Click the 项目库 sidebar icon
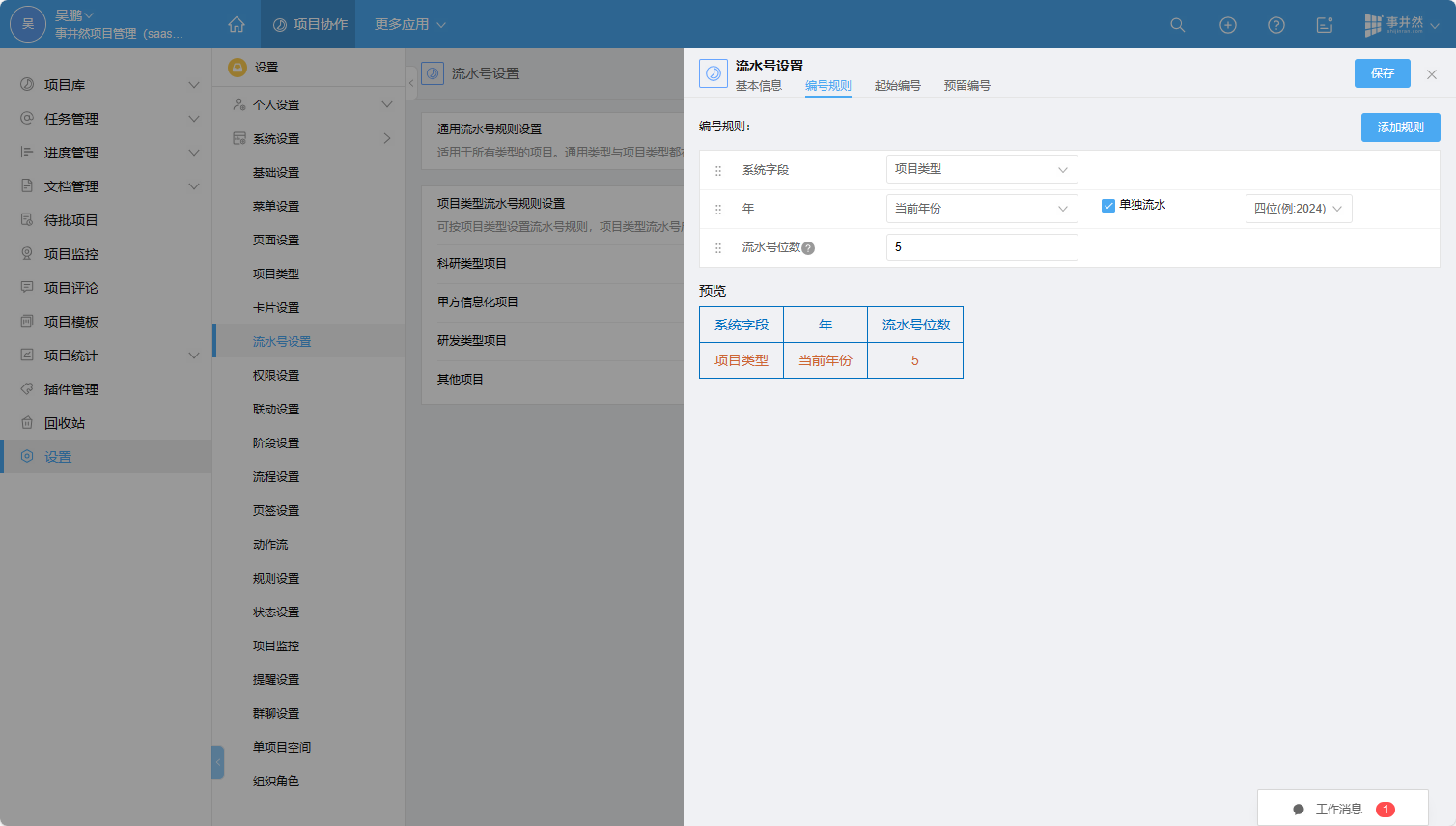The image size is (1456, 826). click(27, 85)
